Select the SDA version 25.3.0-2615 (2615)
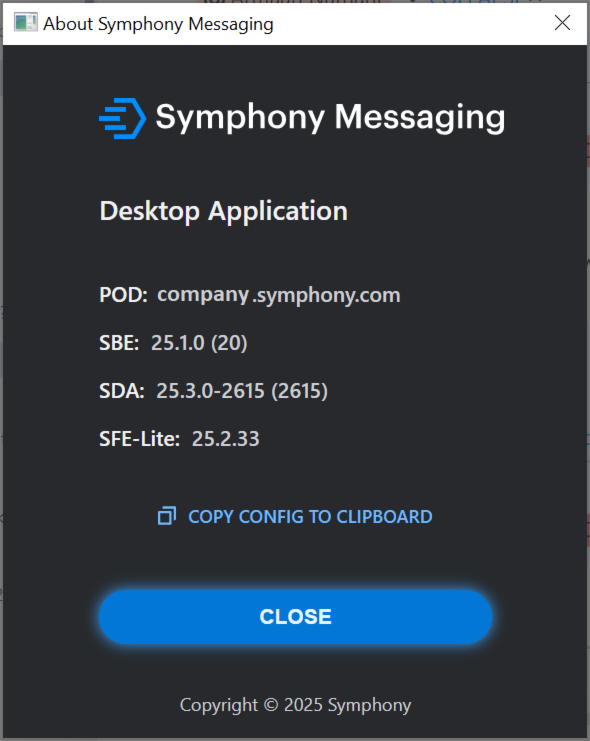 pos(242,391)
